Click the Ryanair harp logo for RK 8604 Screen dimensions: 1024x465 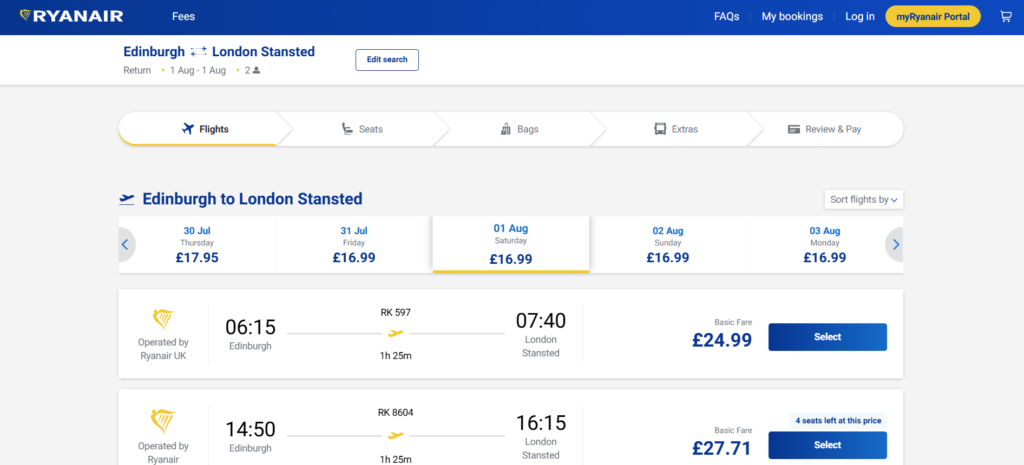[x=163, y=421]
